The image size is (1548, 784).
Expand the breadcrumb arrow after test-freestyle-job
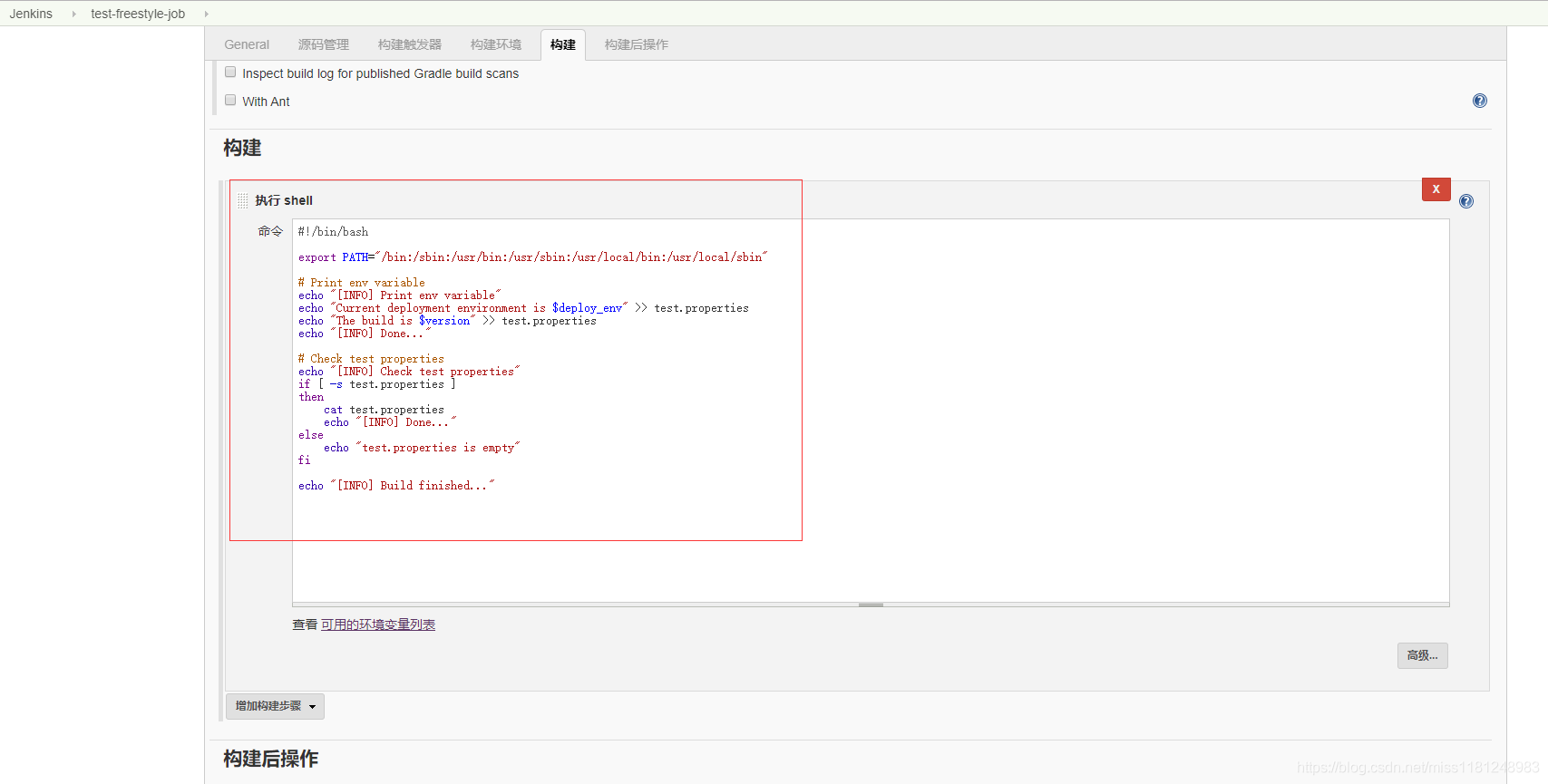pos(206,14)
